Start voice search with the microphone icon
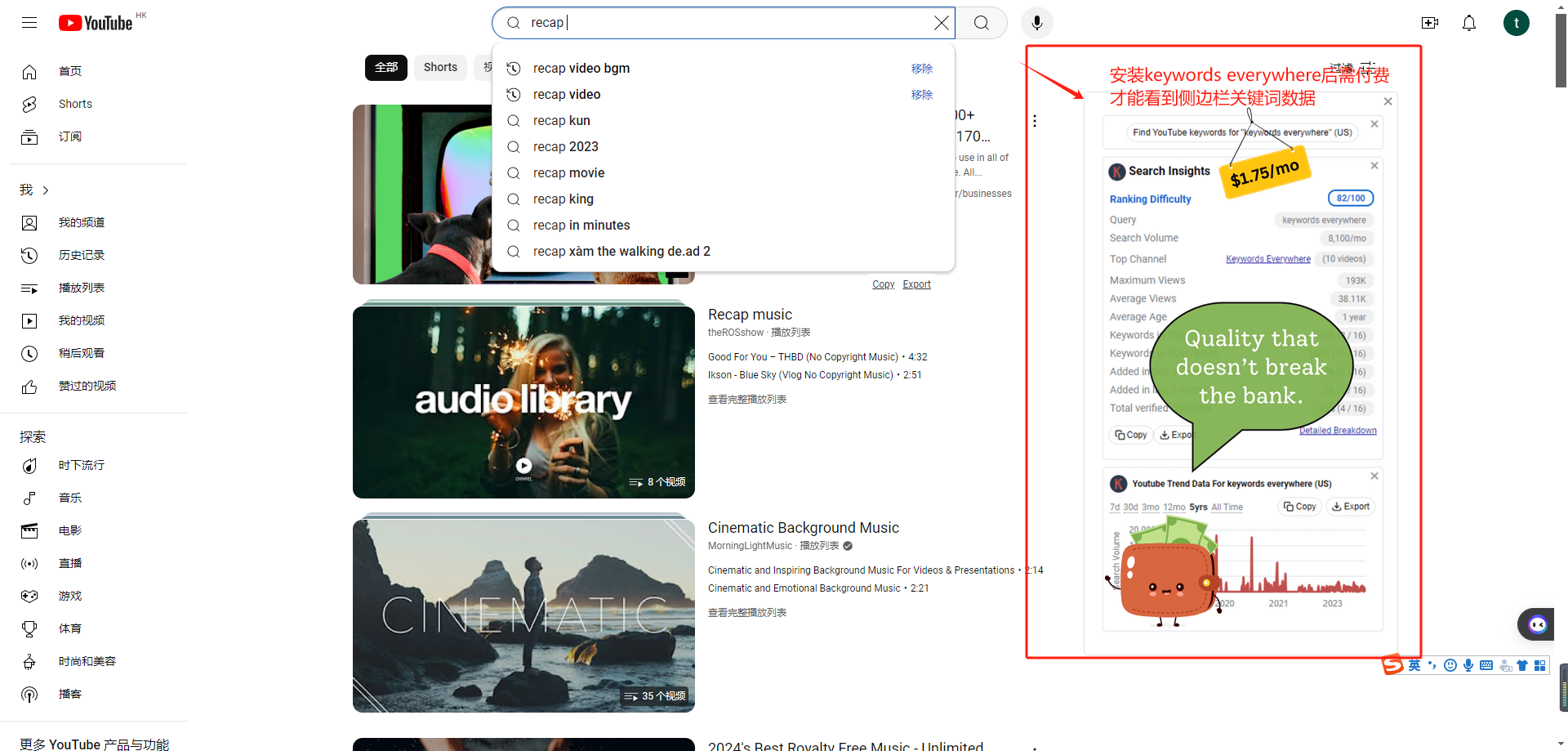 (1036, 22)
